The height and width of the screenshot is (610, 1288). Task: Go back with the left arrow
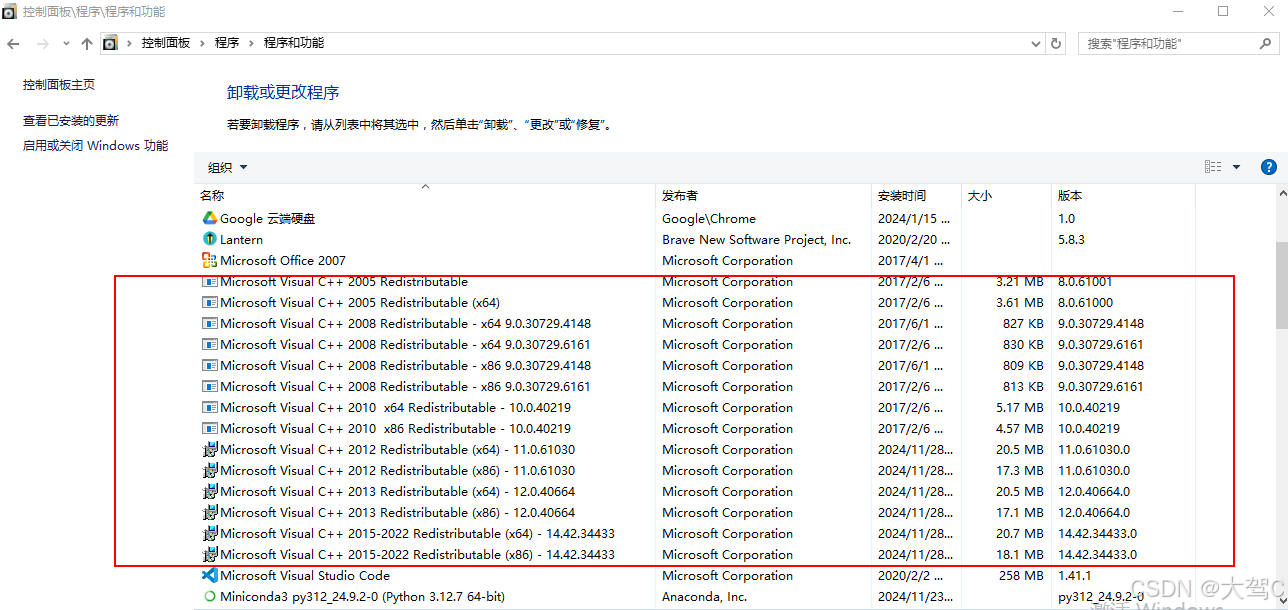(13, 43)
